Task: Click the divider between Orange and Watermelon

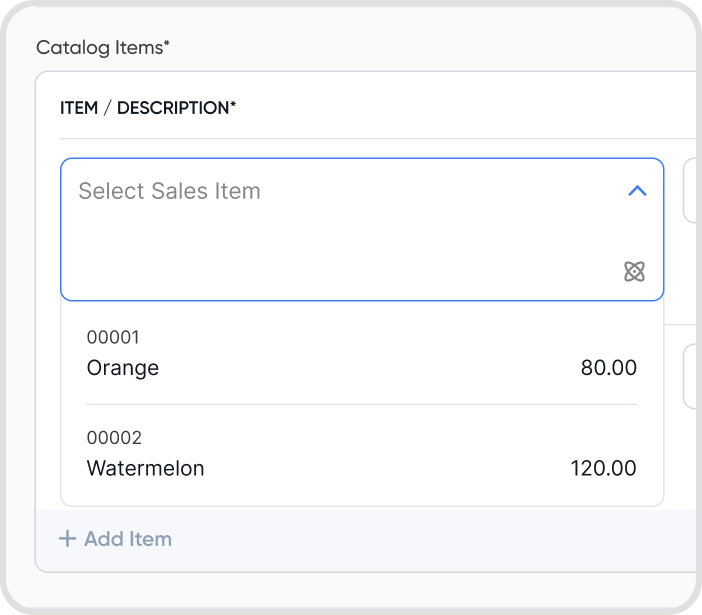Action: (362, 404)
